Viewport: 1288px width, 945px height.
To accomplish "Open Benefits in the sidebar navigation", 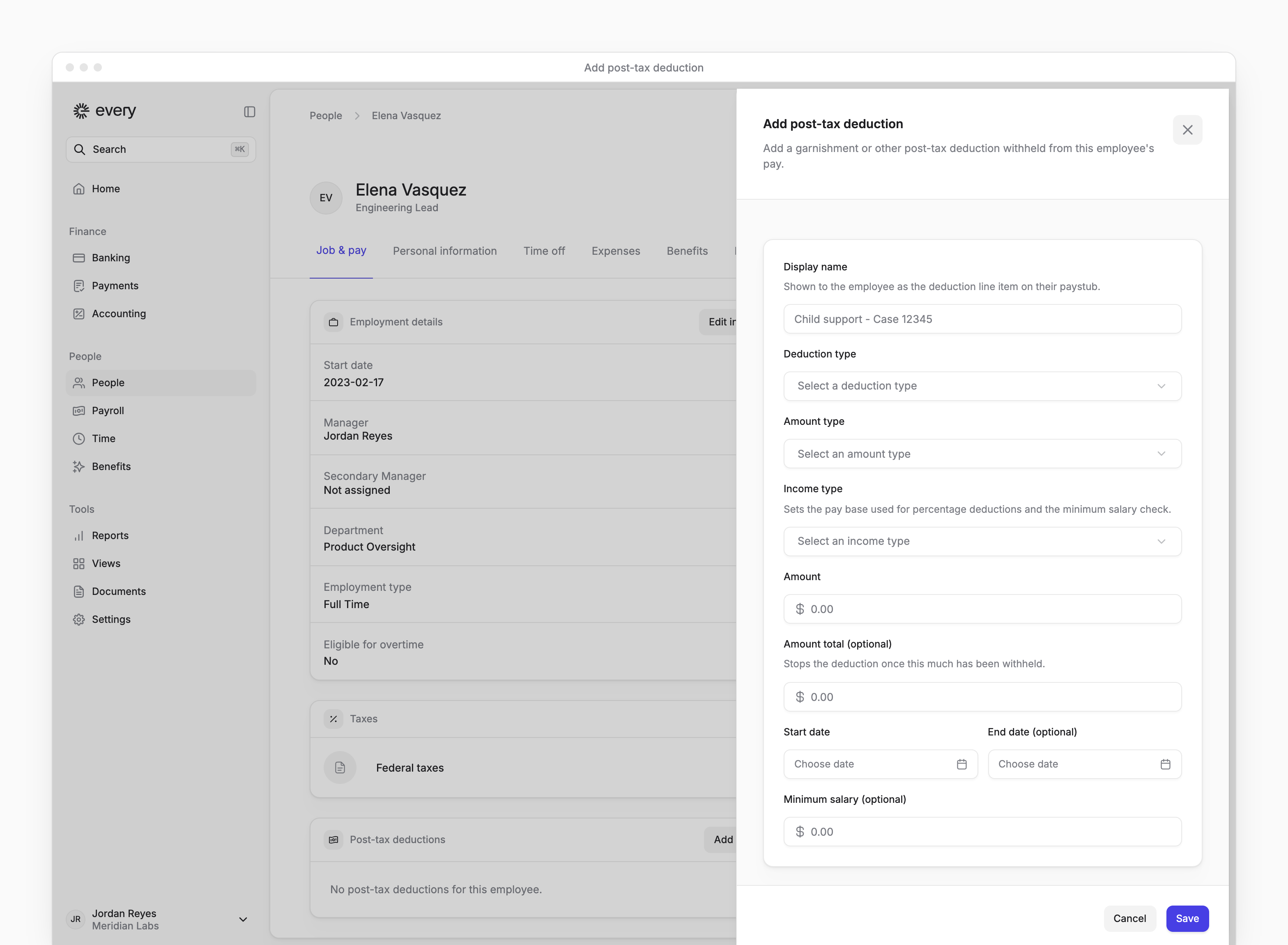I will coord(161,466).
